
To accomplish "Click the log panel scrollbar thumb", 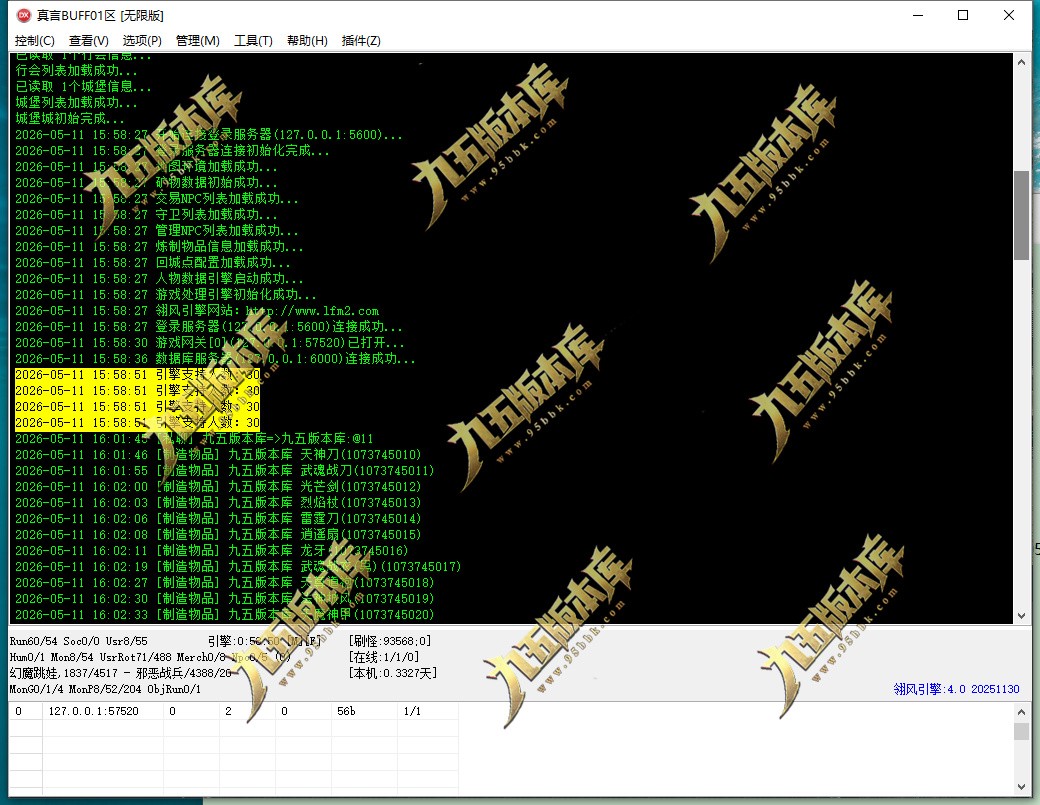I will (x=1021, y=216).
